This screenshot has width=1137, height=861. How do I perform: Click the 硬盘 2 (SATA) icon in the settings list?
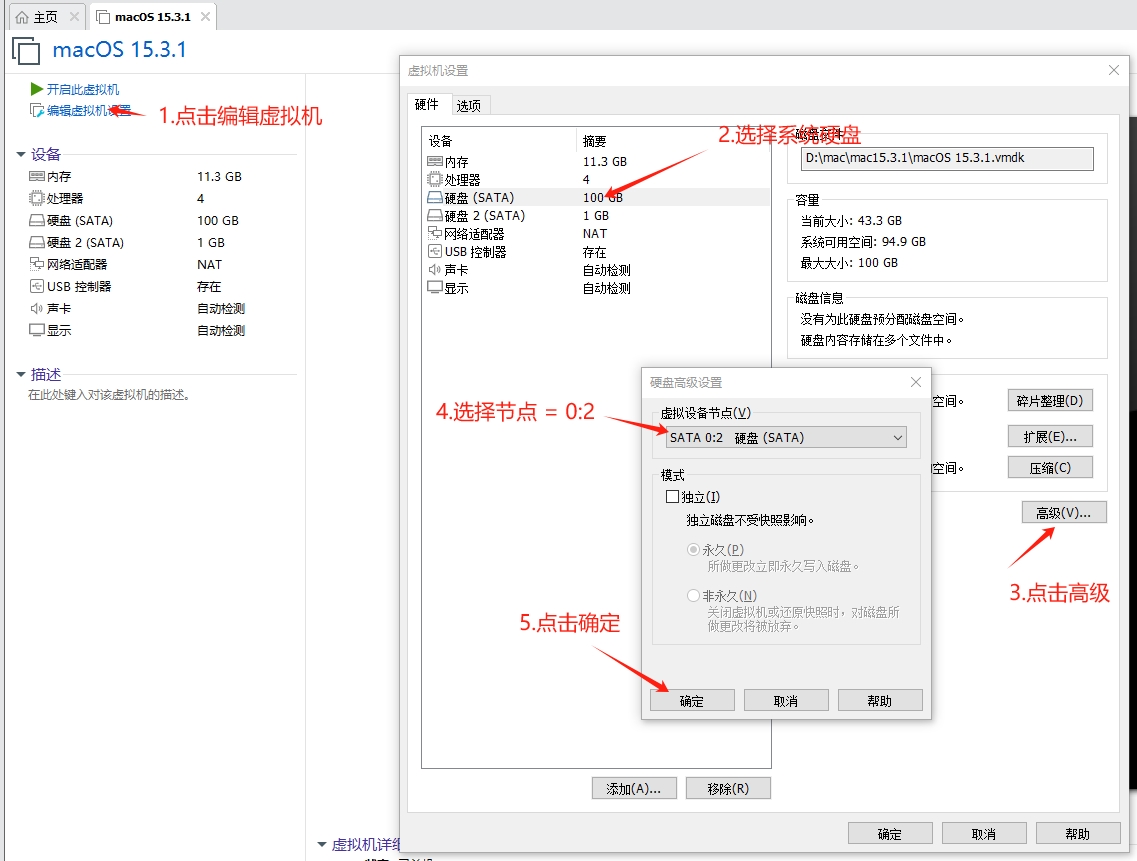tap(435, 215)
